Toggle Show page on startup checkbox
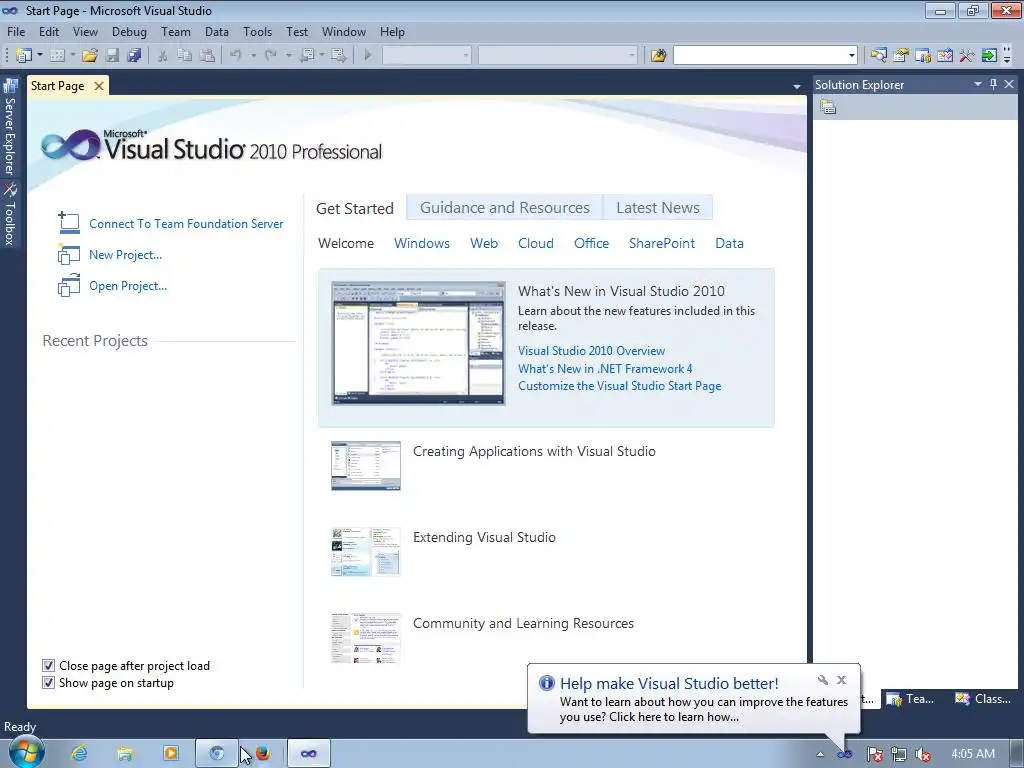This screenshot has width=1024, height=768. 48,682
